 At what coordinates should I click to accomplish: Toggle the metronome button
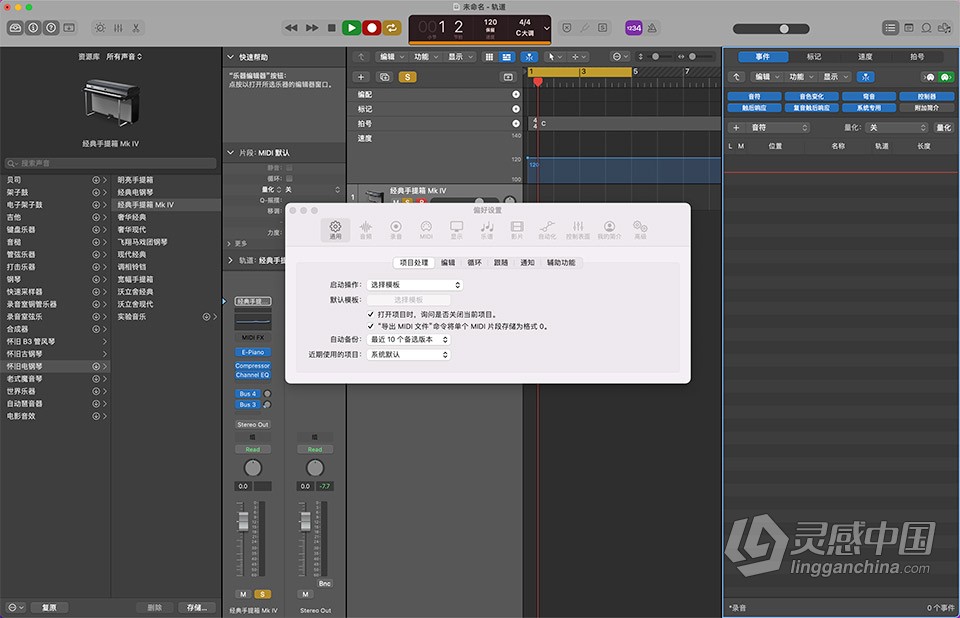(x=652, y=28)
